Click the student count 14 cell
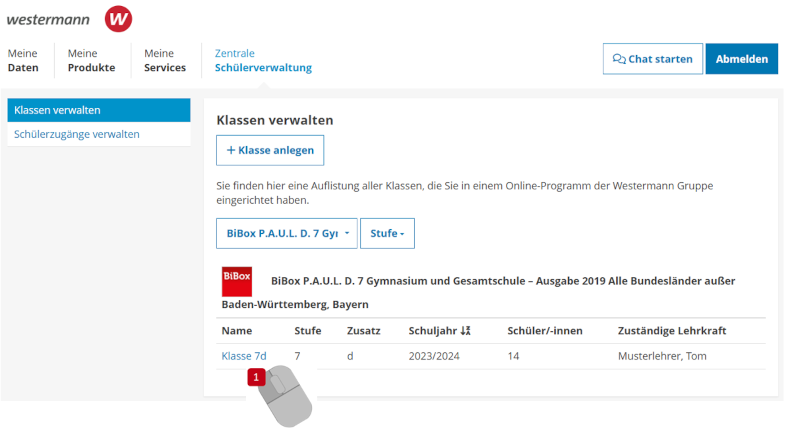Screen dimensions: 800x432 513,356
